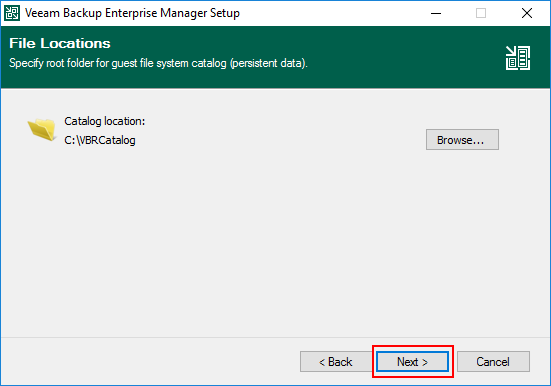This screenshot has width=551, height=386.
Task: Cancel the Enterprise Manager setup
Action: (493, 361)
